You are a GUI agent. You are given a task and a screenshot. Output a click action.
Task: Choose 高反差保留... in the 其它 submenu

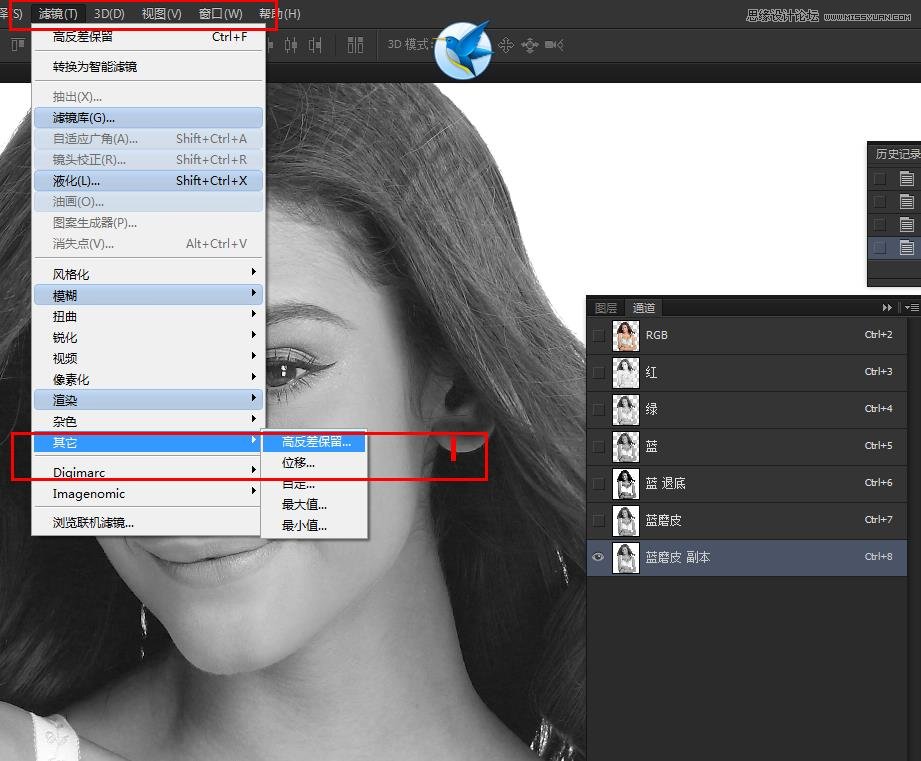click(x=314, y=442)
